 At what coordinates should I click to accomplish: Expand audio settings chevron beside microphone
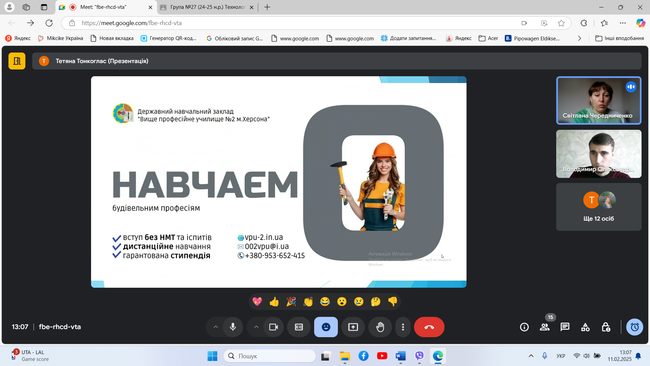[x=216, y=327]
